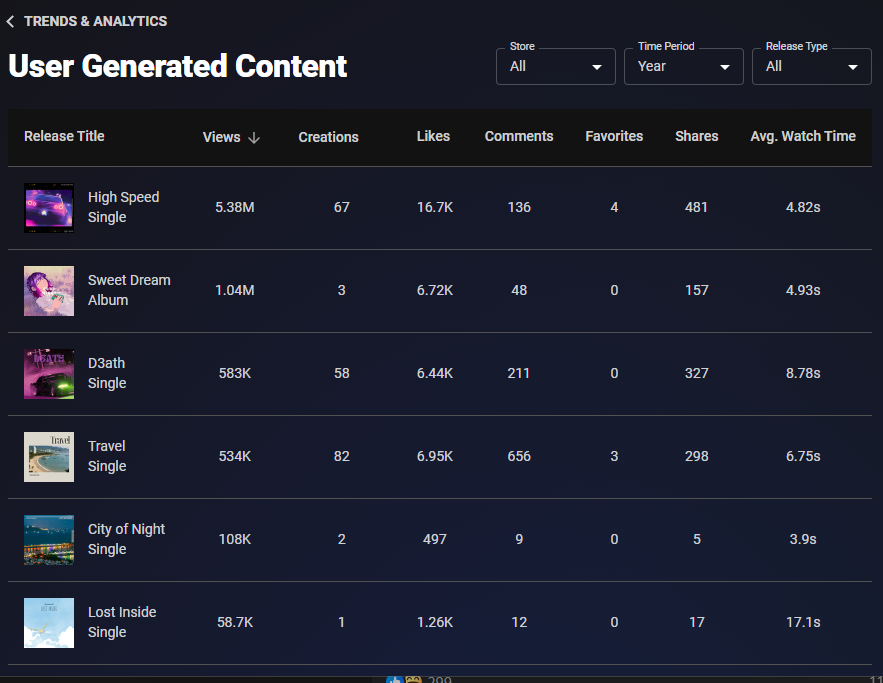Click the 157 shares value
Screen dimensions: 883x683
point(697,290)
